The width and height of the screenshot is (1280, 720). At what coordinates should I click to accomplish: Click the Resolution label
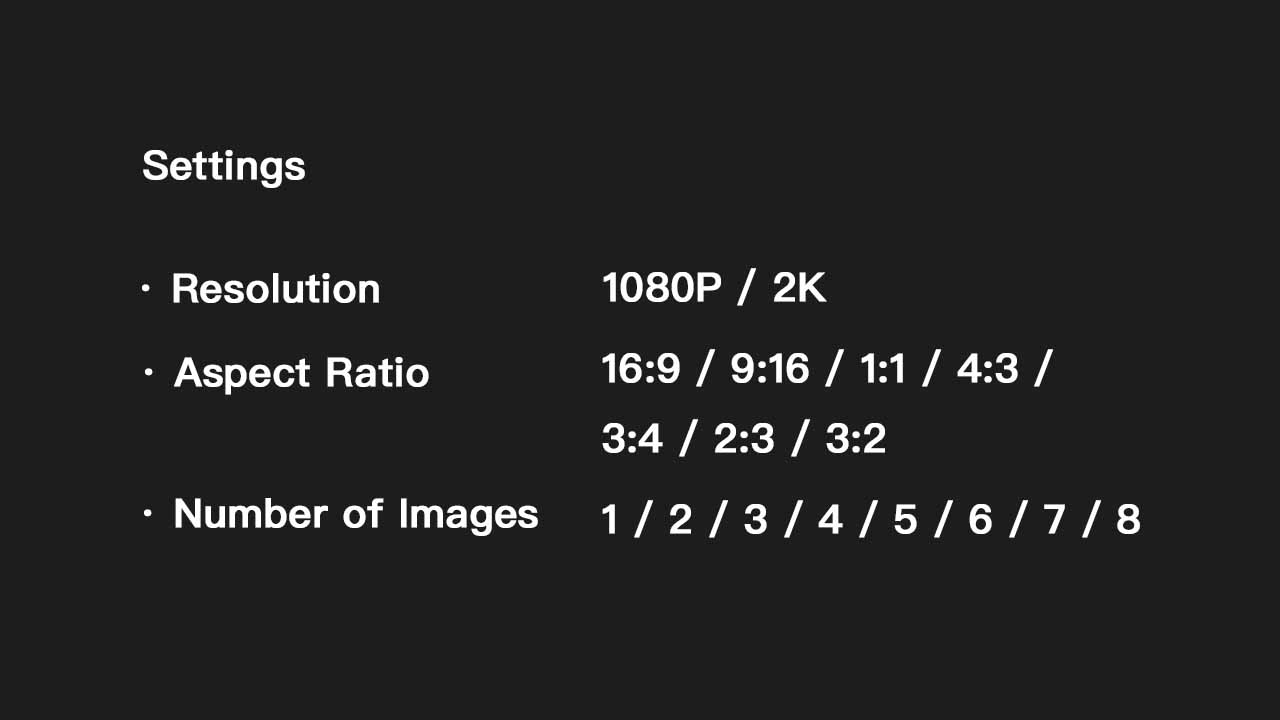[275, 289]
